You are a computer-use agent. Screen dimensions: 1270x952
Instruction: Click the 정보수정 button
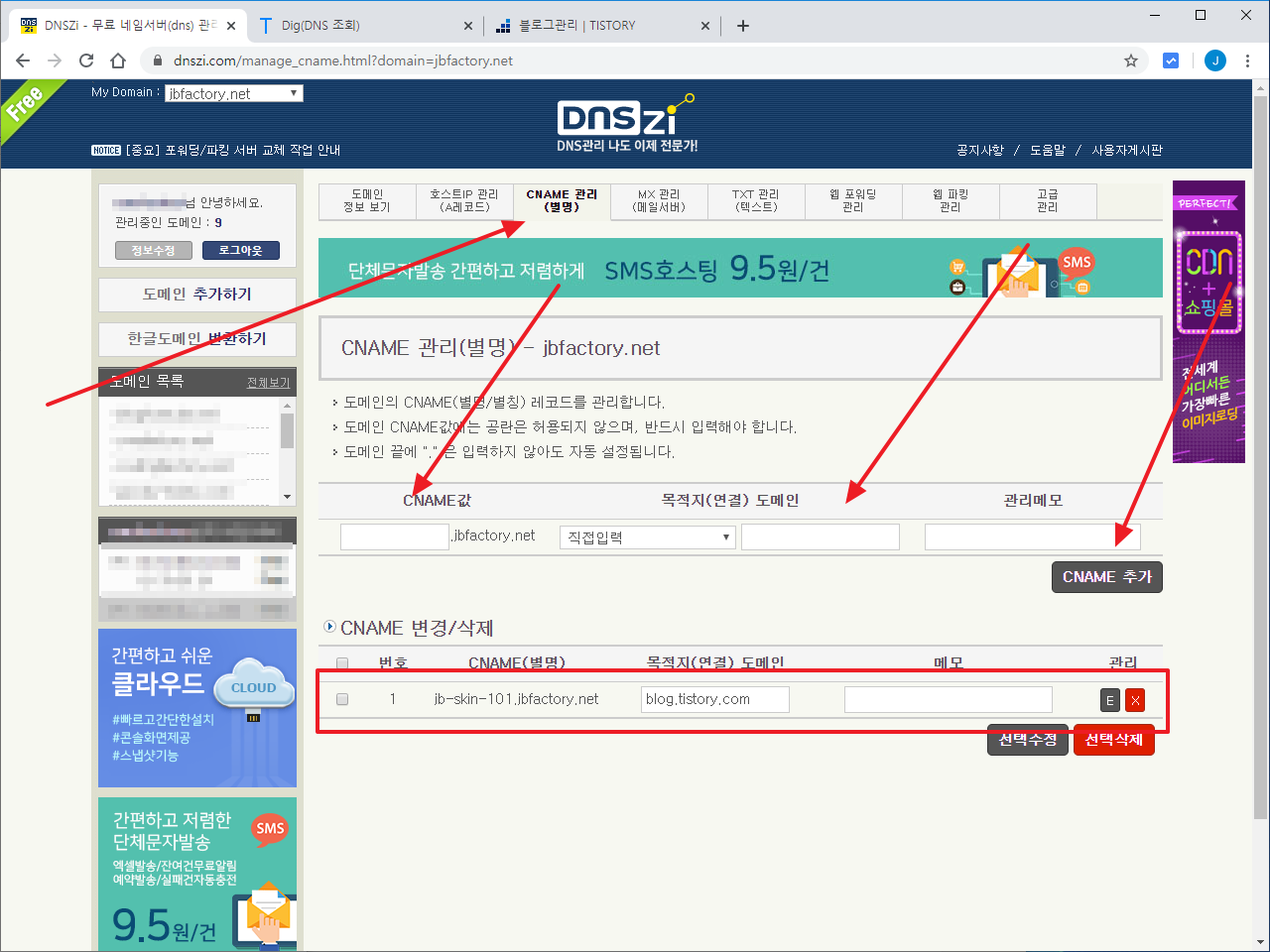pos(153,251)
